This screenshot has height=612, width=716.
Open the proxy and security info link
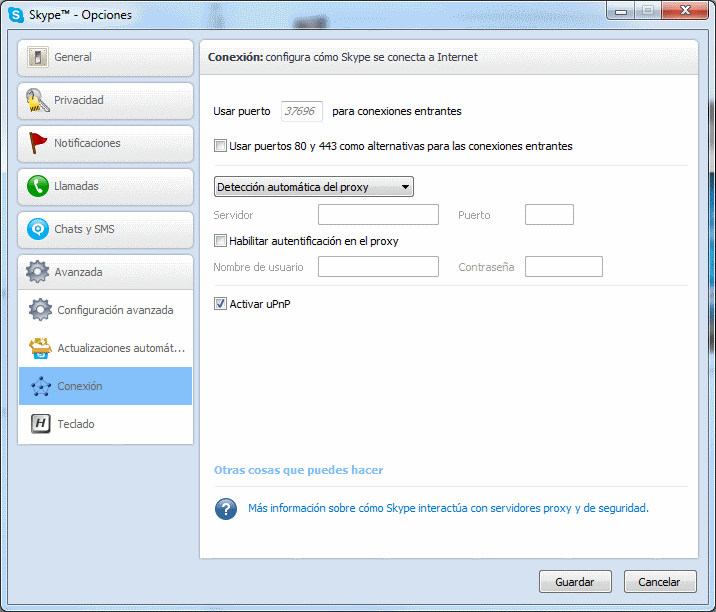point(448,508)
